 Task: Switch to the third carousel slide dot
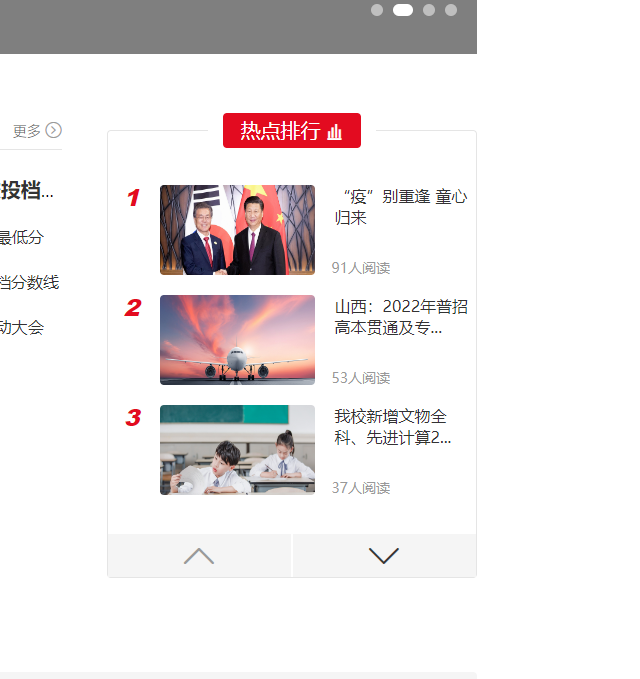(x=429, y=10)
